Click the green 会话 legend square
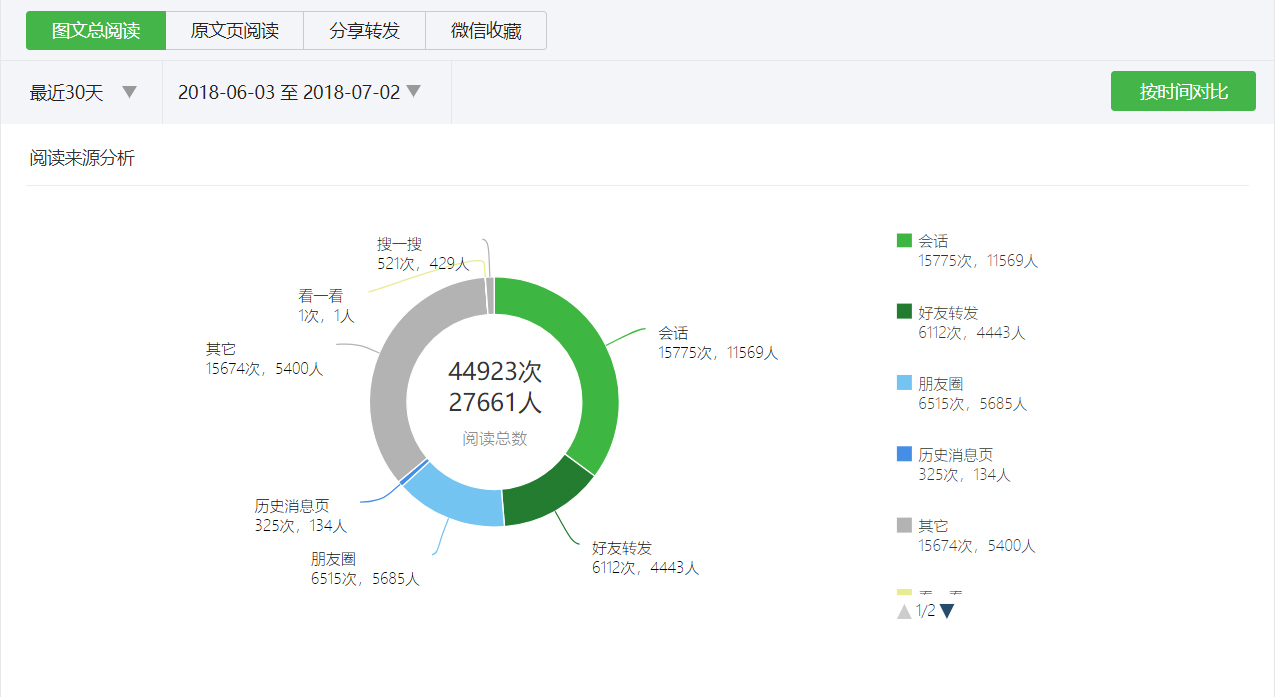 point(902,240)
